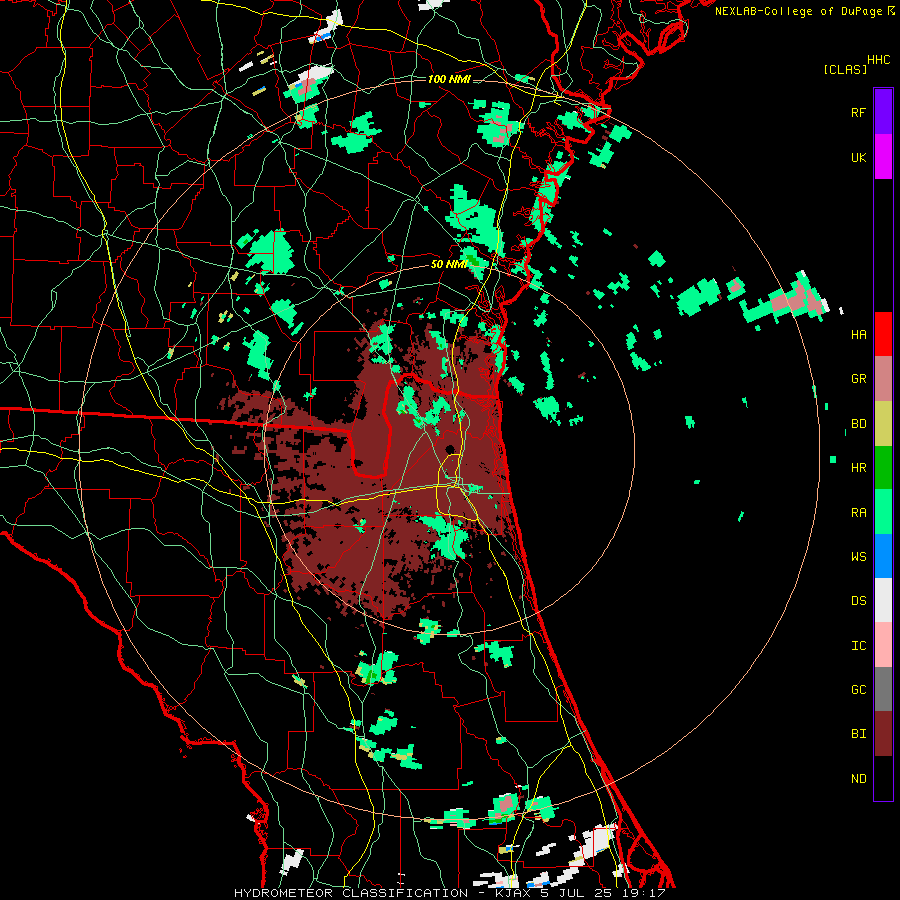Image resolution: width=900 pixels, height=900 pixels.
Task: Click the GR legend color swatch
Action: [x=883, y=379]
